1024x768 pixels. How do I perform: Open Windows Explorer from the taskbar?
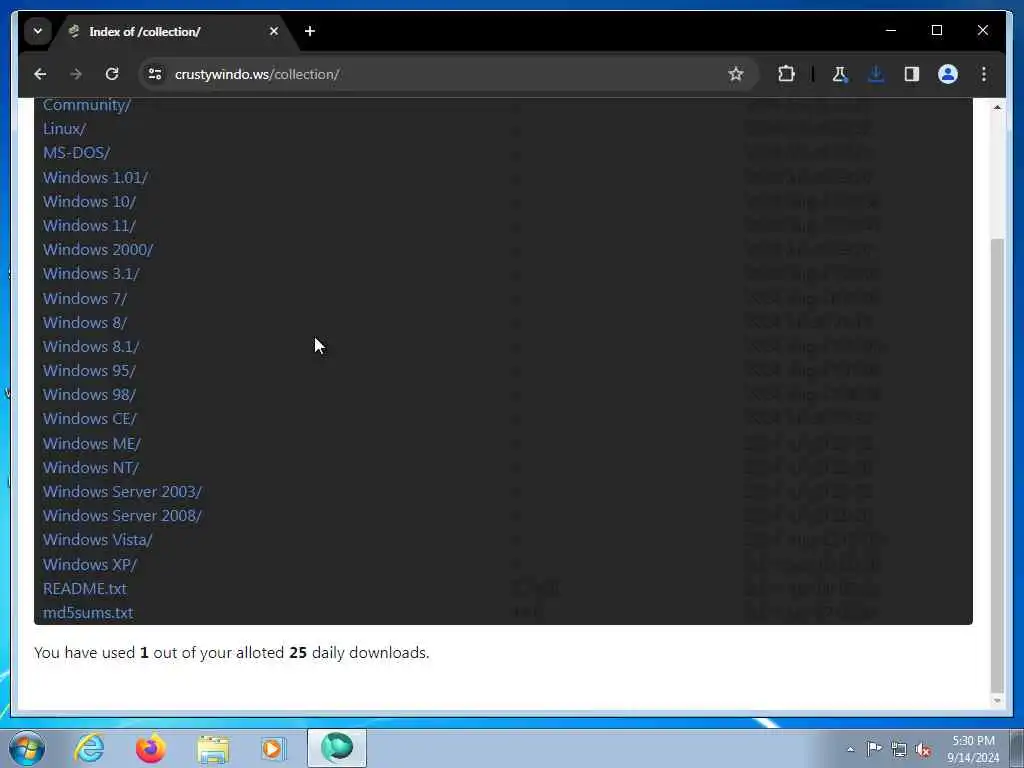[213, 748]
